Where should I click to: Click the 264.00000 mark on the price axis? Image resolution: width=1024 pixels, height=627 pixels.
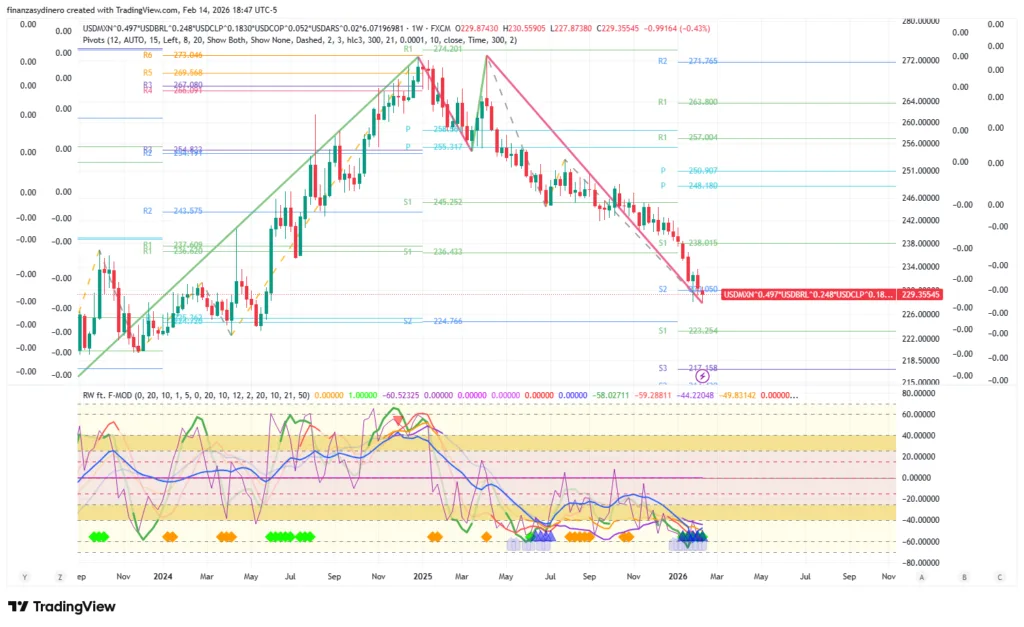click(x=917, y=101)
